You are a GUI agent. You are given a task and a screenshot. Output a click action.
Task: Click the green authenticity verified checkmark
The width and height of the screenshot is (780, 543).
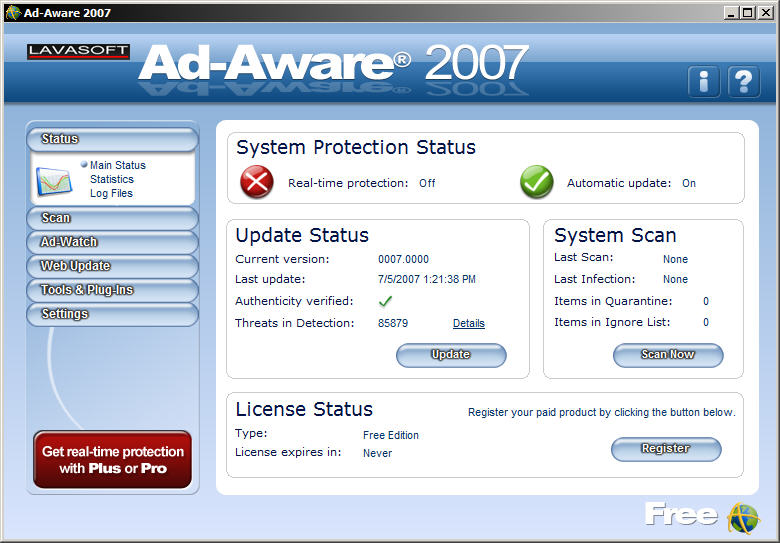[385, 301]
